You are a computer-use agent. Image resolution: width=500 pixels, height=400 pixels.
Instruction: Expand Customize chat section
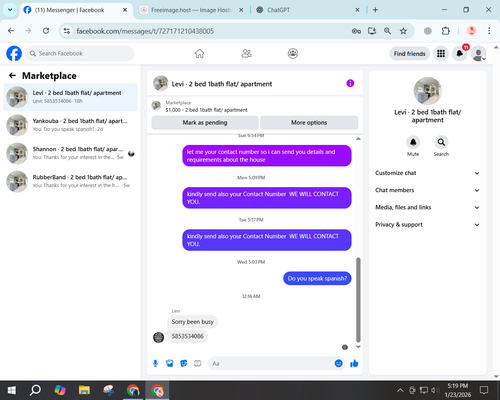tap(428, 173)
